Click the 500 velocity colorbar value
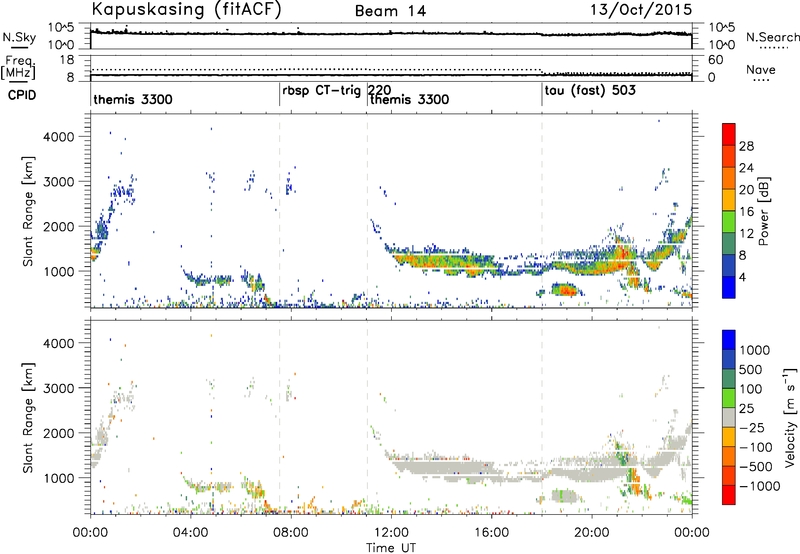The image size is (800, 554). pyautogui.click(x=751, y=370)
